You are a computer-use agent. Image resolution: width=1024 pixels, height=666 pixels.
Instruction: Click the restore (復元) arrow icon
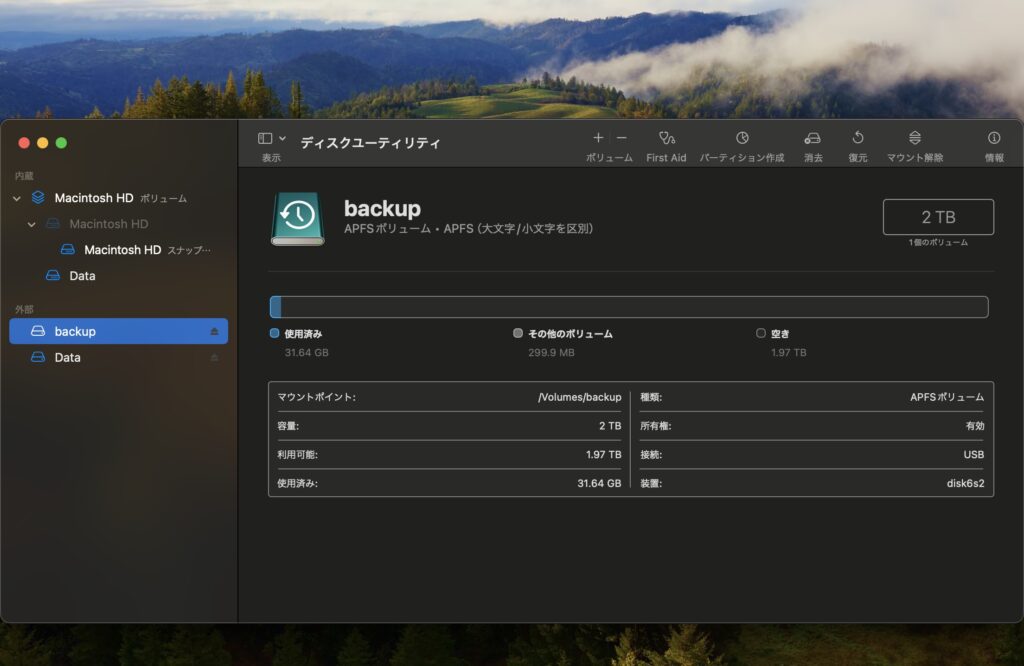click(x=857, y=138)
